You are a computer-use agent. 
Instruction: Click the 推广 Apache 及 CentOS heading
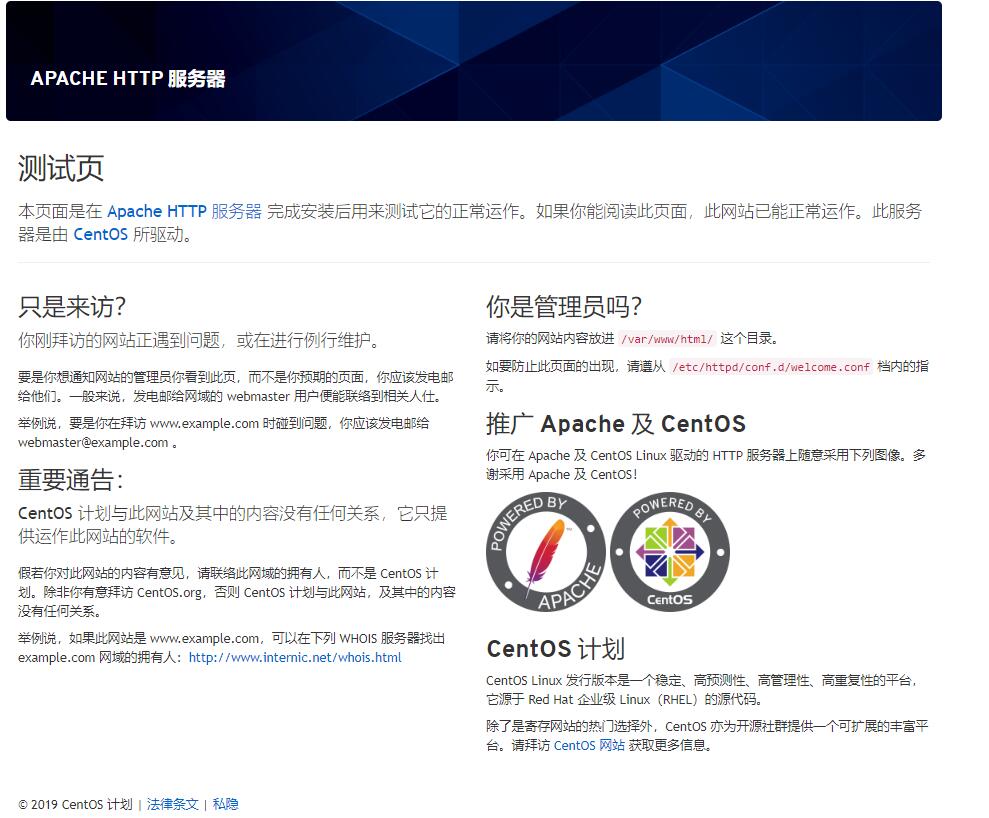616,424
